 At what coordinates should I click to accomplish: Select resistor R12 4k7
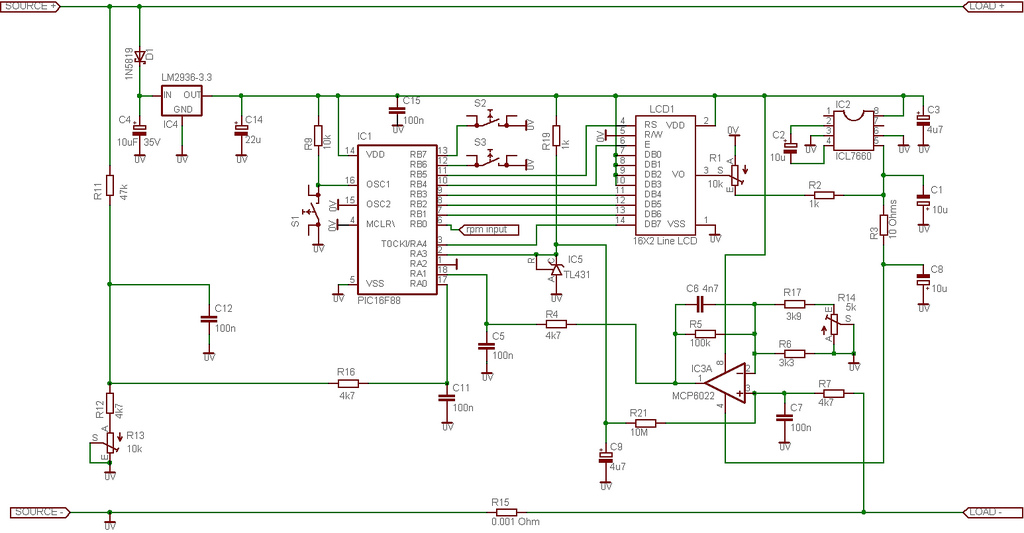click(110, 404)
